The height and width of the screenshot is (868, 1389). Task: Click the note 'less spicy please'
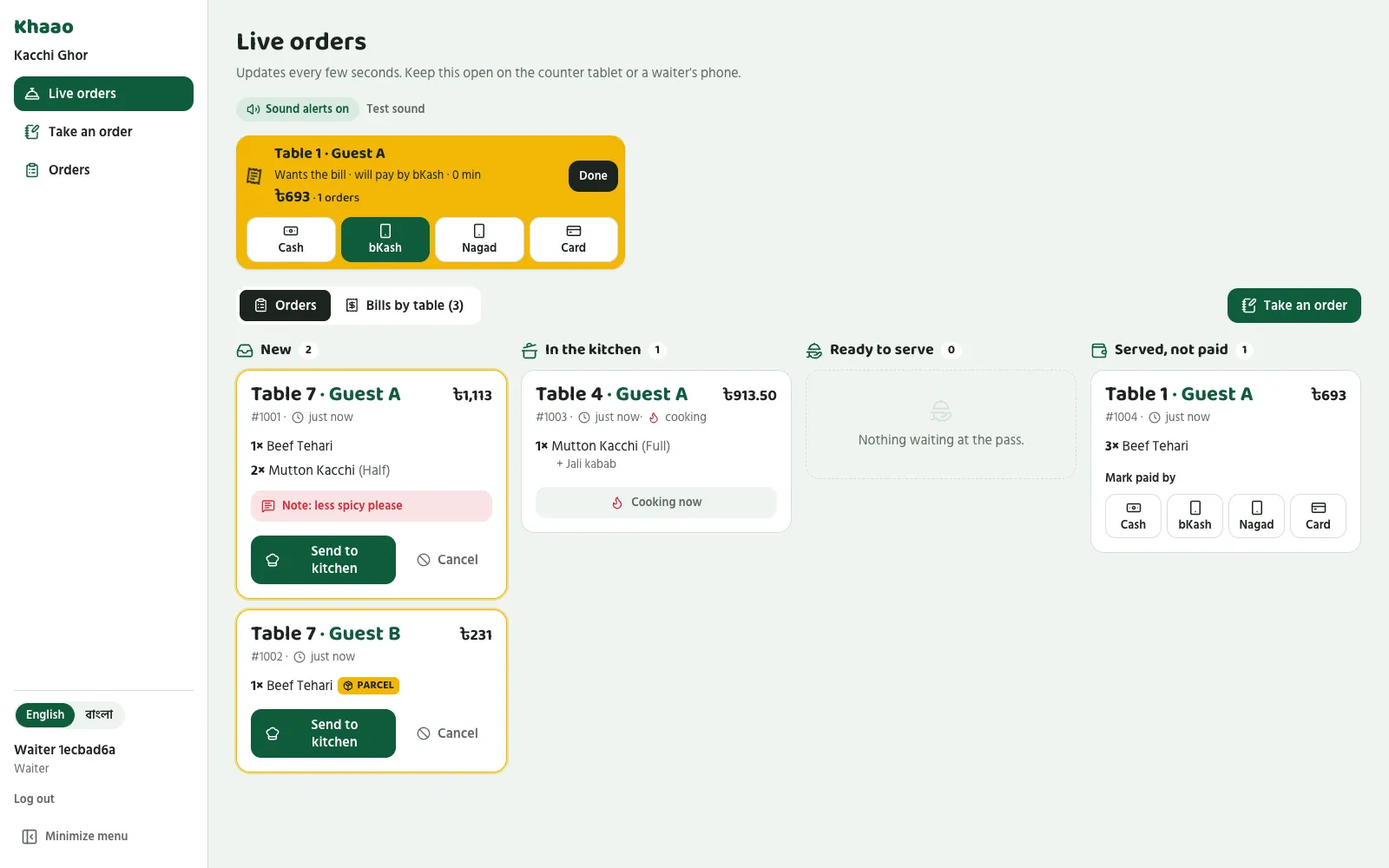tap(372, 506)
